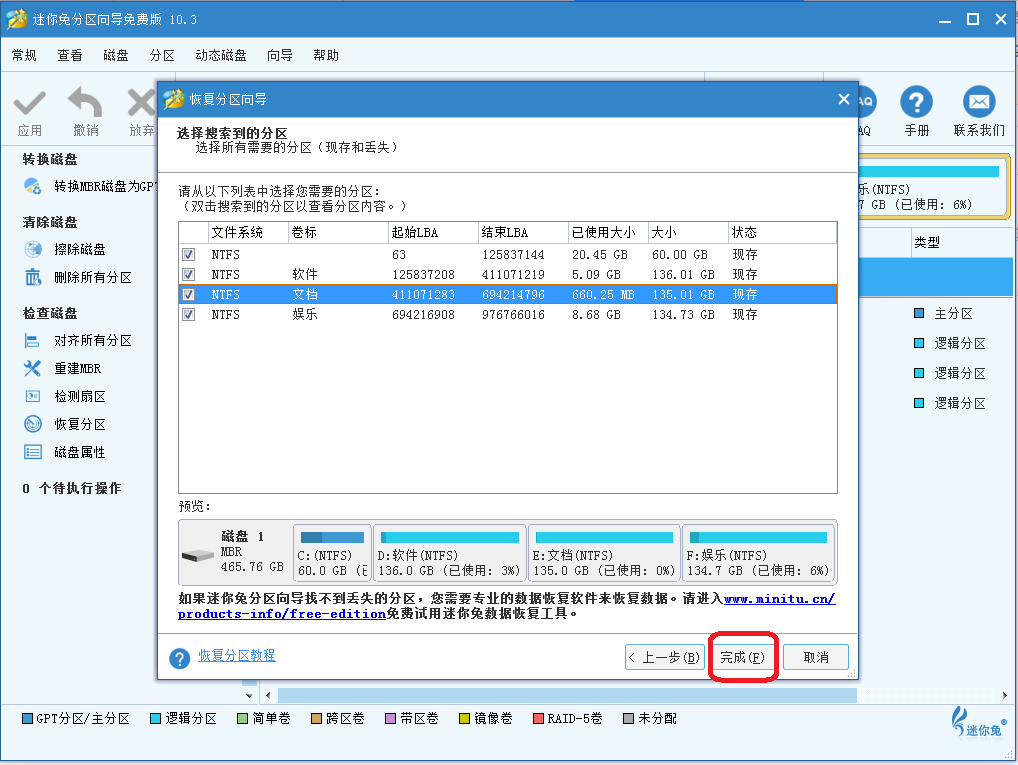Click the 取消 cancel button
Viewport: 1018px width, 765px height.
point(816,657)
